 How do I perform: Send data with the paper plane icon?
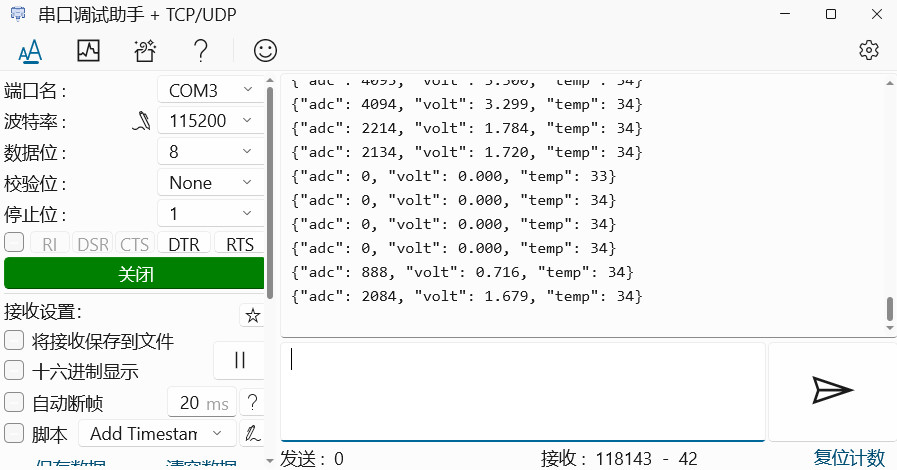(x=832, y=391)
